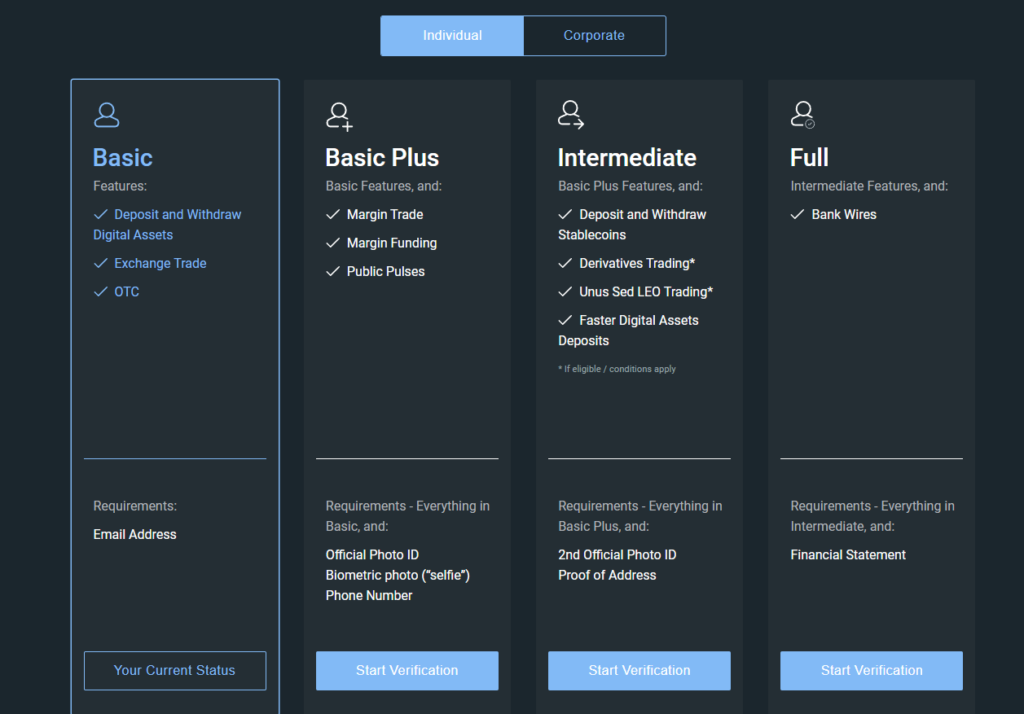Click the Unus Sed LEO Trading feature
Screen dimensions: 1024x714
645,292
